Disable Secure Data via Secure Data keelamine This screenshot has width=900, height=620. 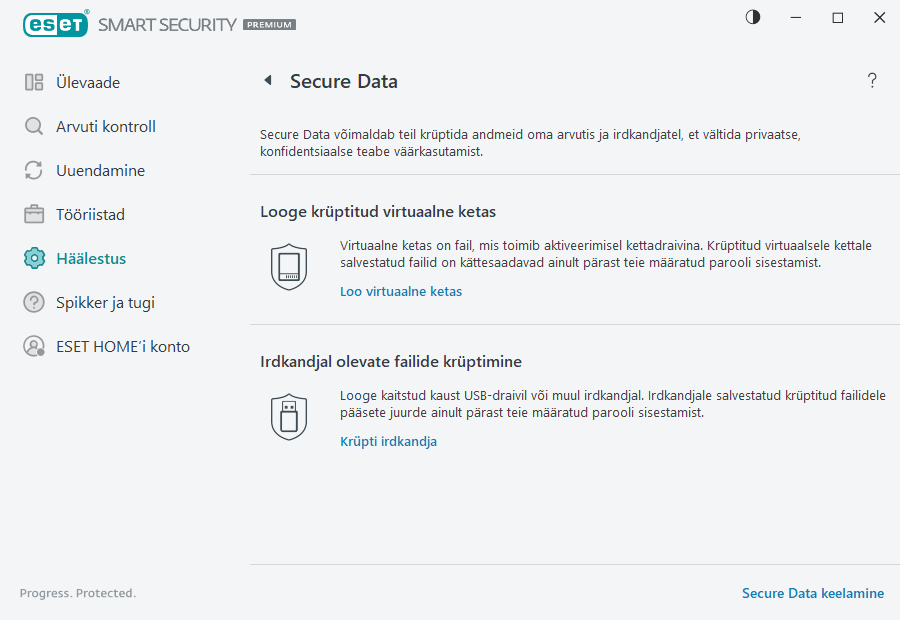[x=813, y=593]
